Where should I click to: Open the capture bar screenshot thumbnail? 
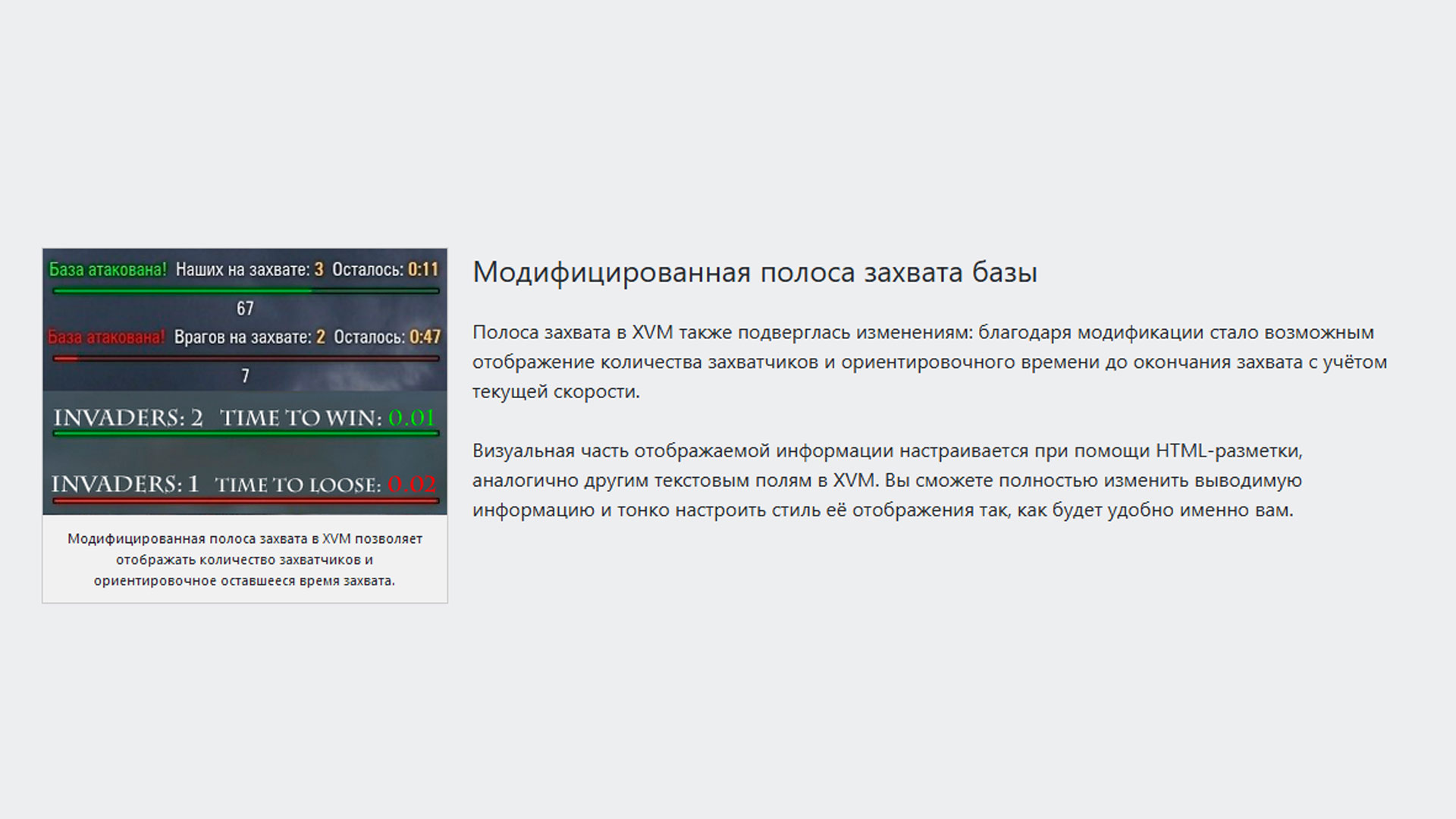pos(245,381)
